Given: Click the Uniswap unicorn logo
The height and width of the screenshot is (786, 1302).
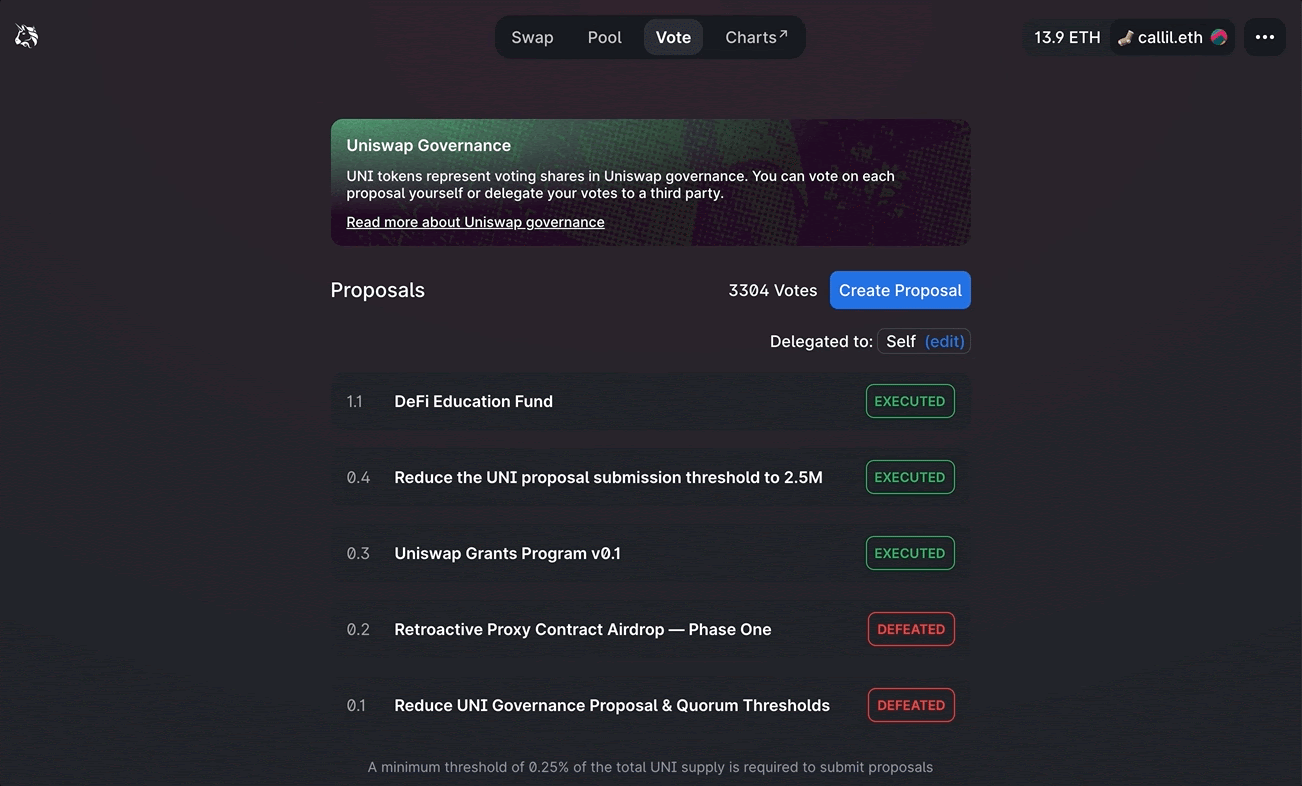Looking at the screenshot, I should (27, 37).
